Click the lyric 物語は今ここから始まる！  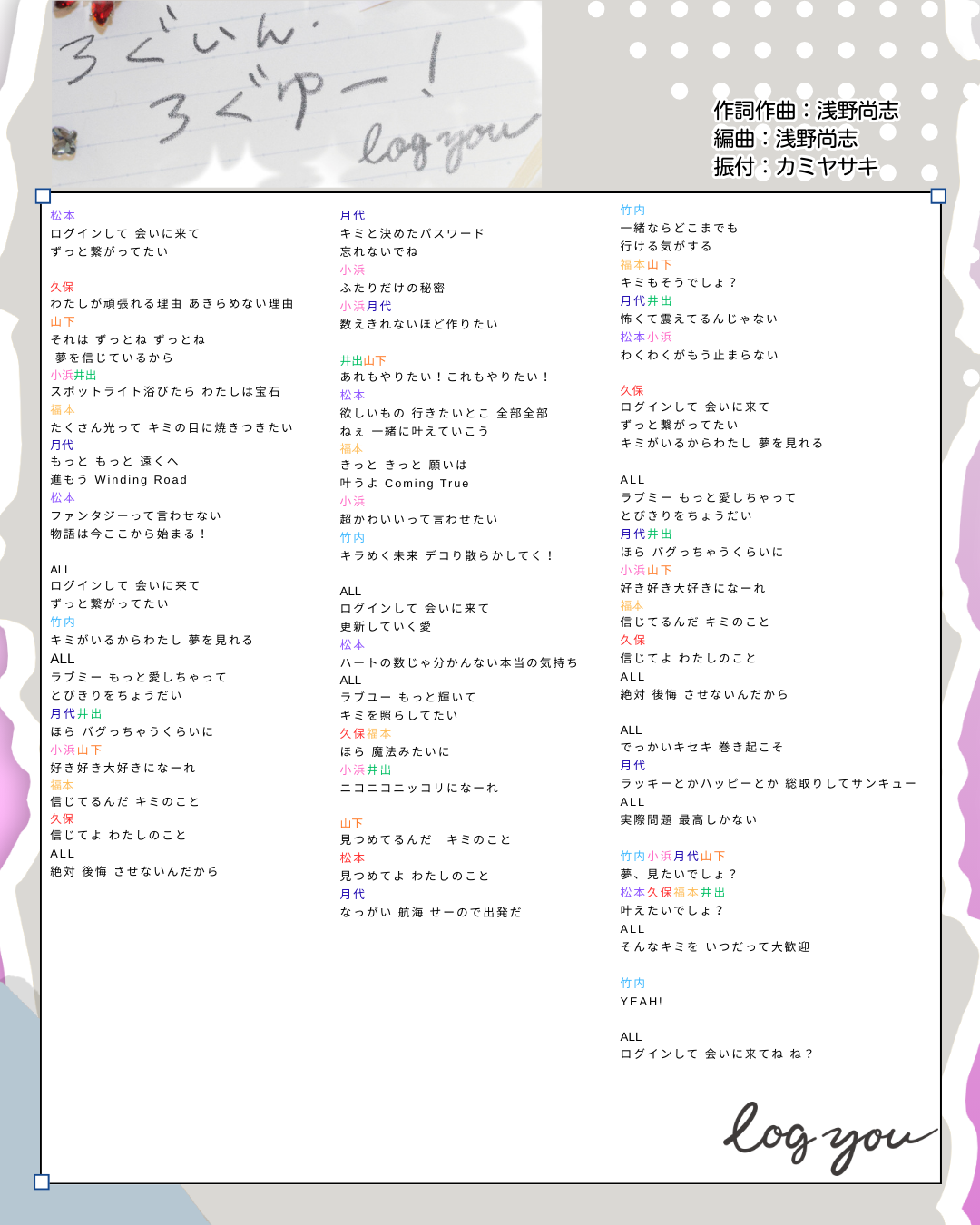(129, 534)
